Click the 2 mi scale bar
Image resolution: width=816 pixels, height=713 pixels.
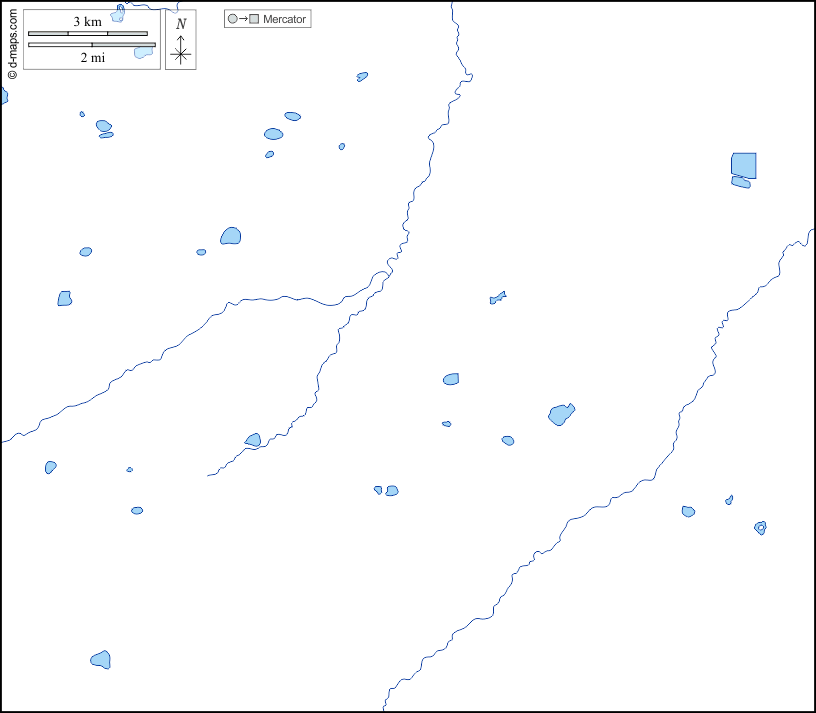pyautogui.click(x=91, y=45)
